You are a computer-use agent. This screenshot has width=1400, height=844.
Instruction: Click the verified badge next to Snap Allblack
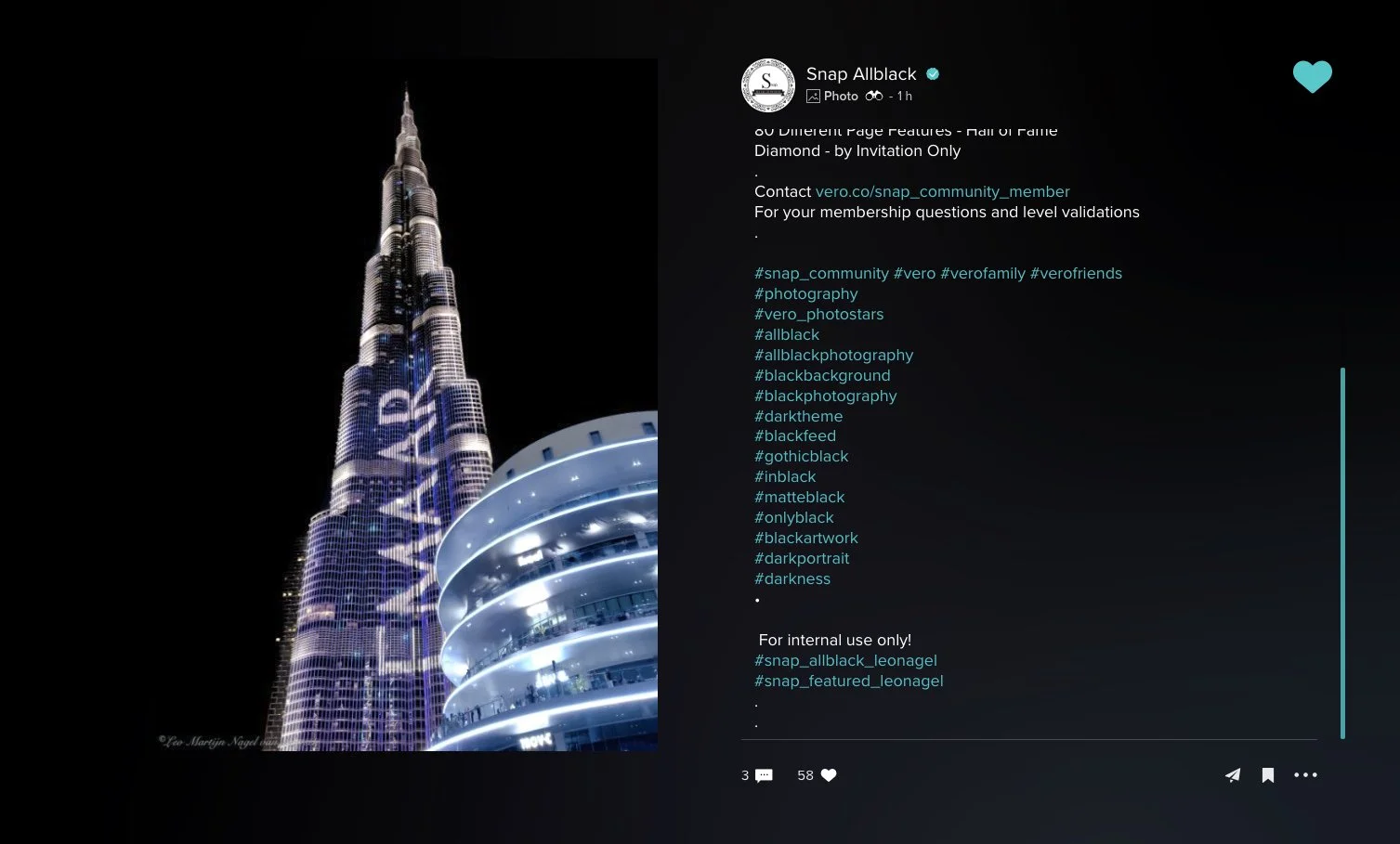(x=933, y=74)
